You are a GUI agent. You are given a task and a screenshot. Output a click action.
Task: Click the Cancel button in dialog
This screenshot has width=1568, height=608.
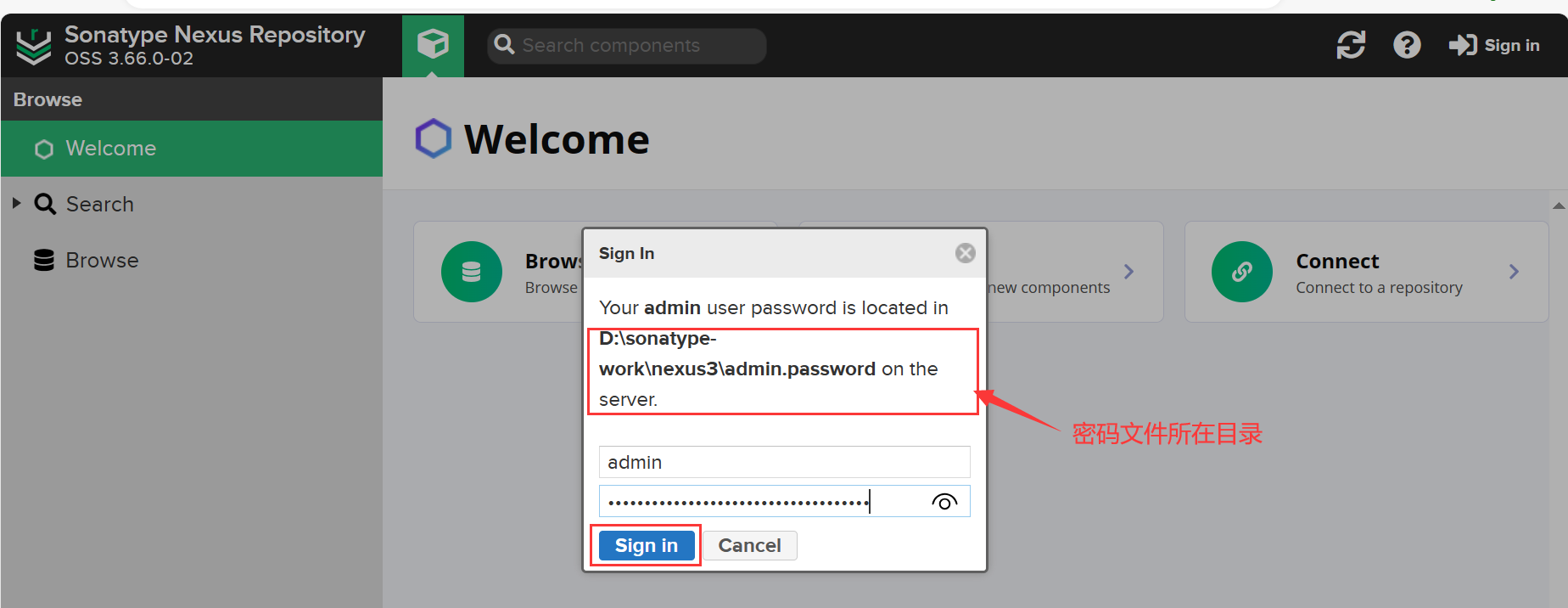749,545
